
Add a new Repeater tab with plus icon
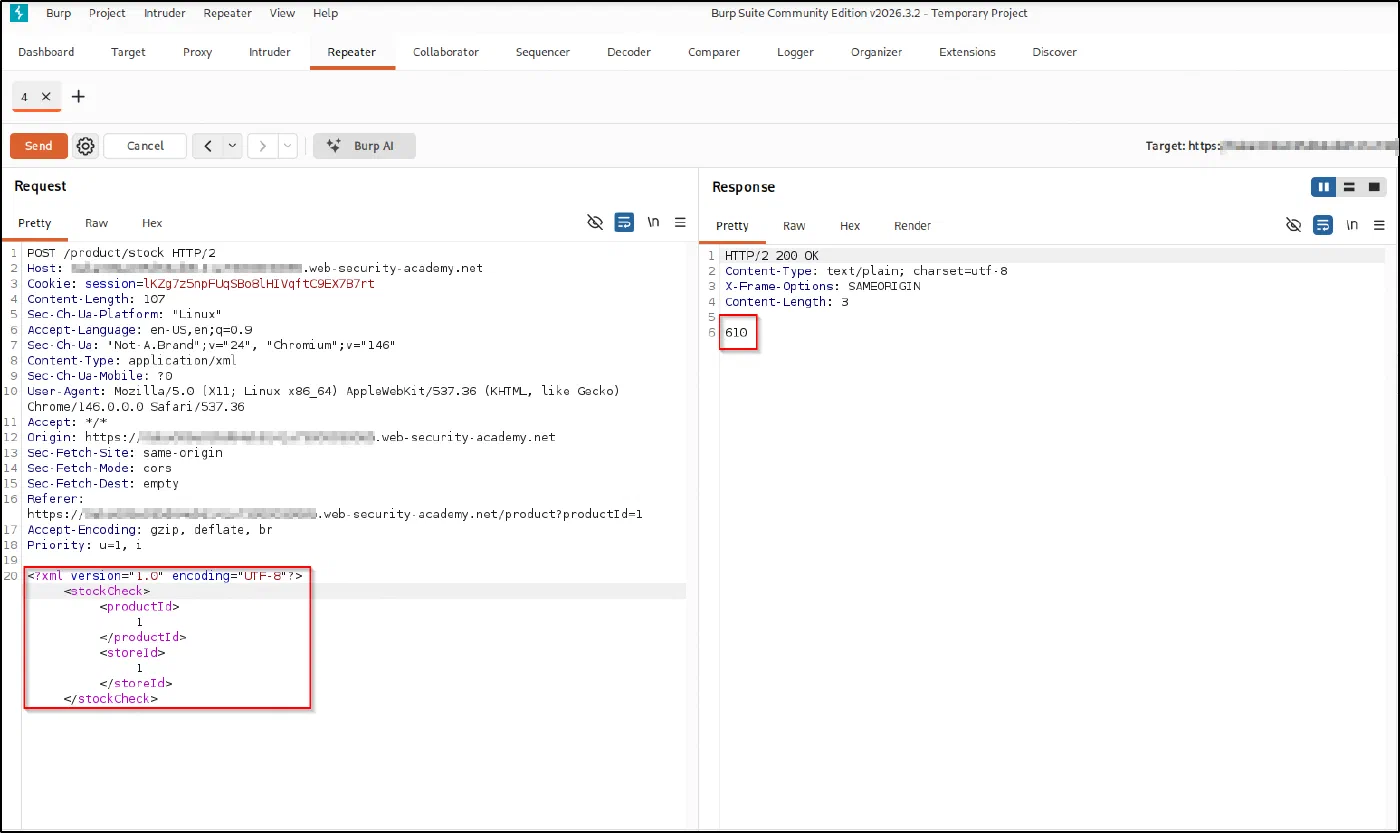[79, 96]
